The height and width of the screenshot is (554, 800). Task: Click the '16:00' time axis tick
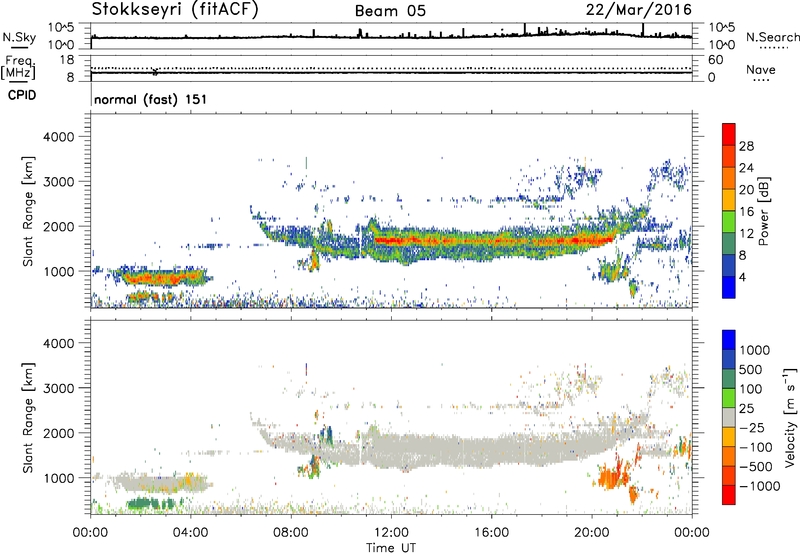click(x=491, y=533)
